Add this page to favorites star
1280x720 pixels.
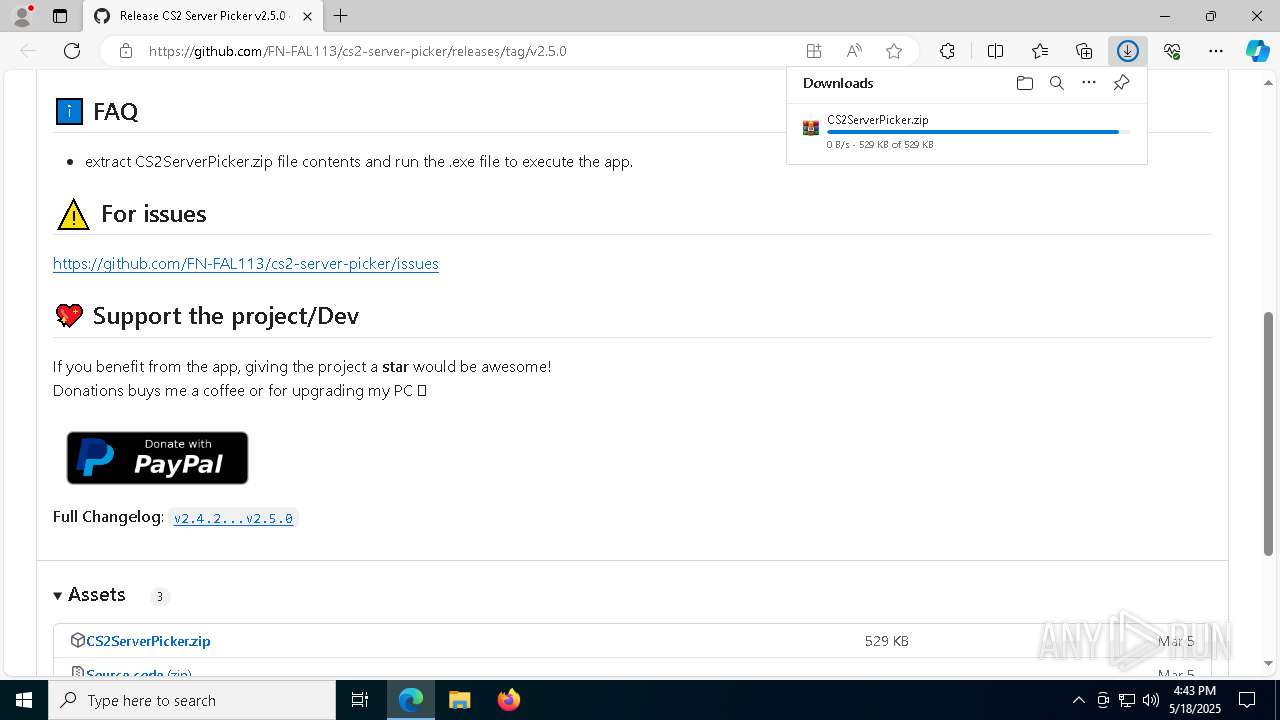894,51
